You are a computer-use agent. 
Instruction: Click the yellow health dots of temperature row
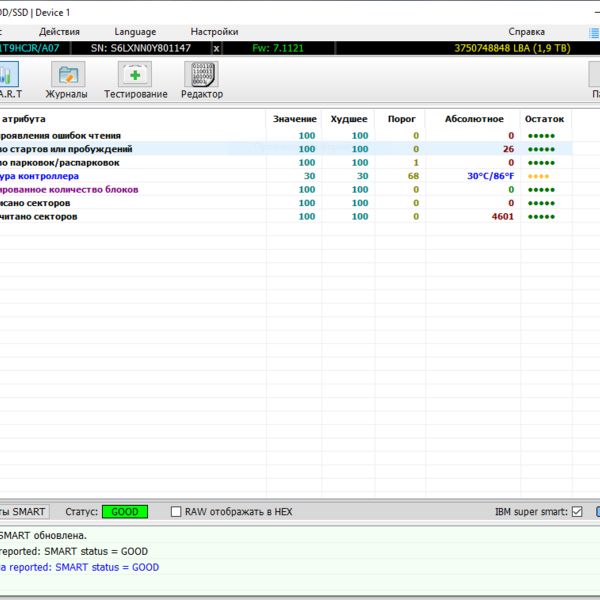(538, 176)
